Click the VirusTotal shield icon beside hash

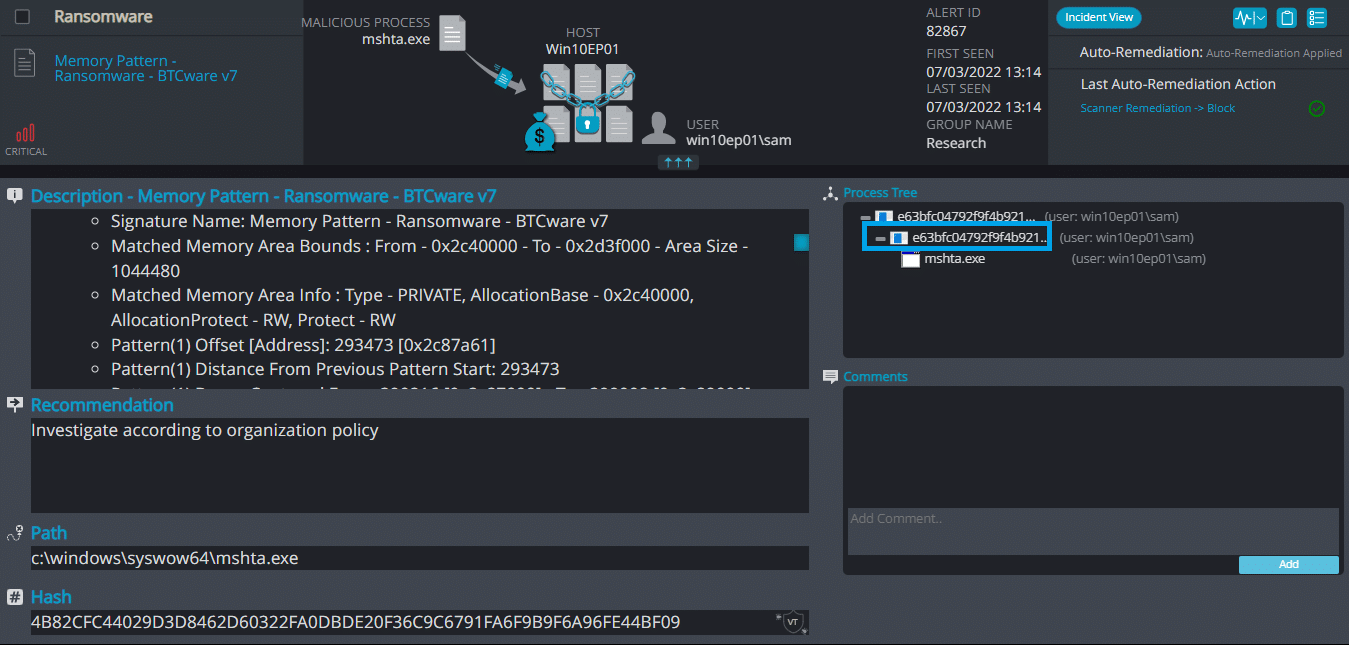(x=792, y=622)
